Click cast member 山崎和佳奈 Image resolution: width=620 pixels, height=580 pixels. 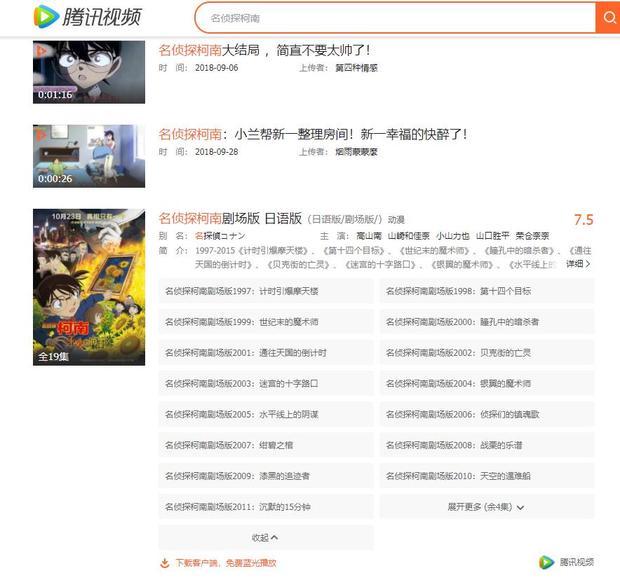(x=408, y=236)
